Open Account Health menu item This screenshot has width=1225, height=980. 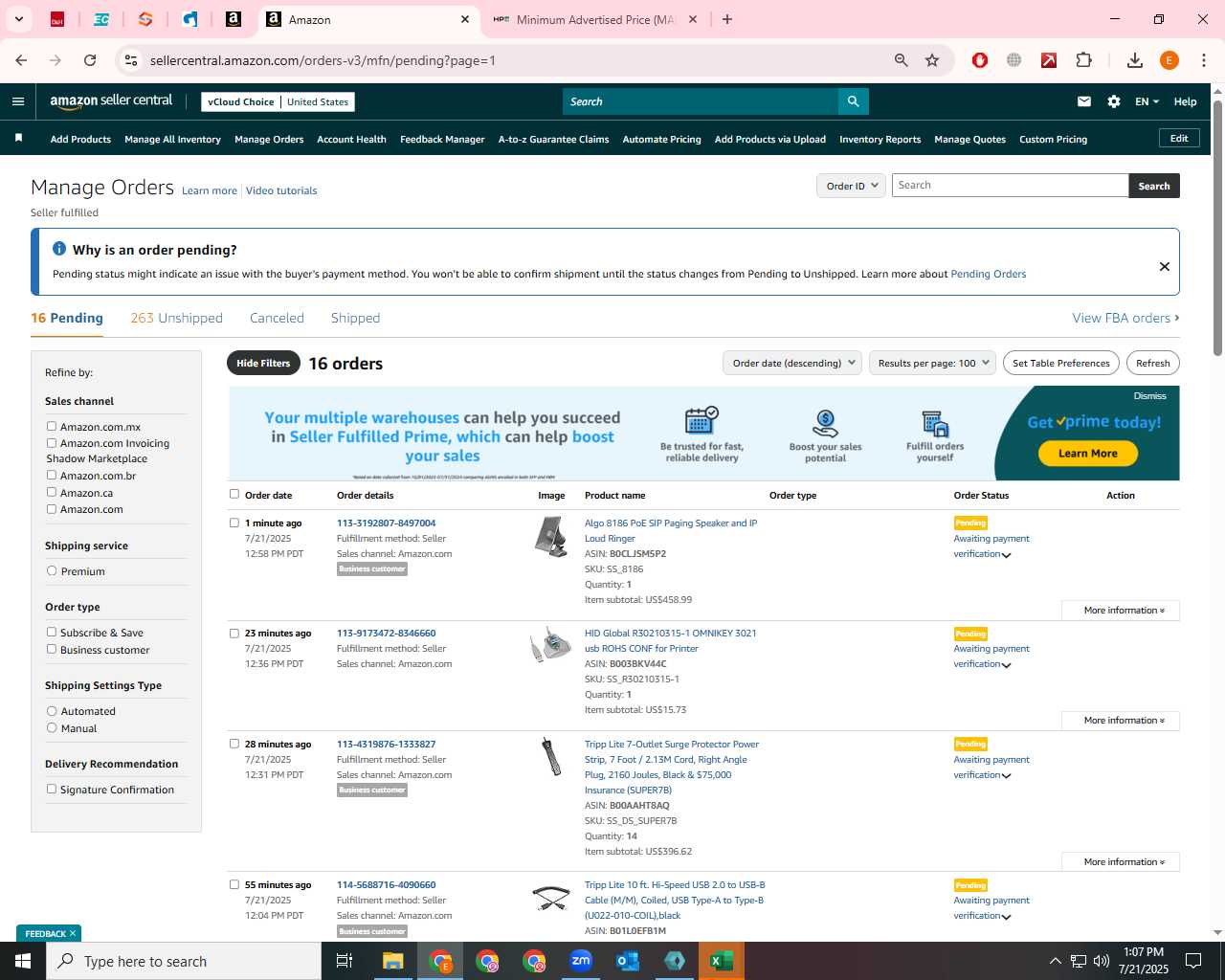pyautogui.click(x=351, y=139)
